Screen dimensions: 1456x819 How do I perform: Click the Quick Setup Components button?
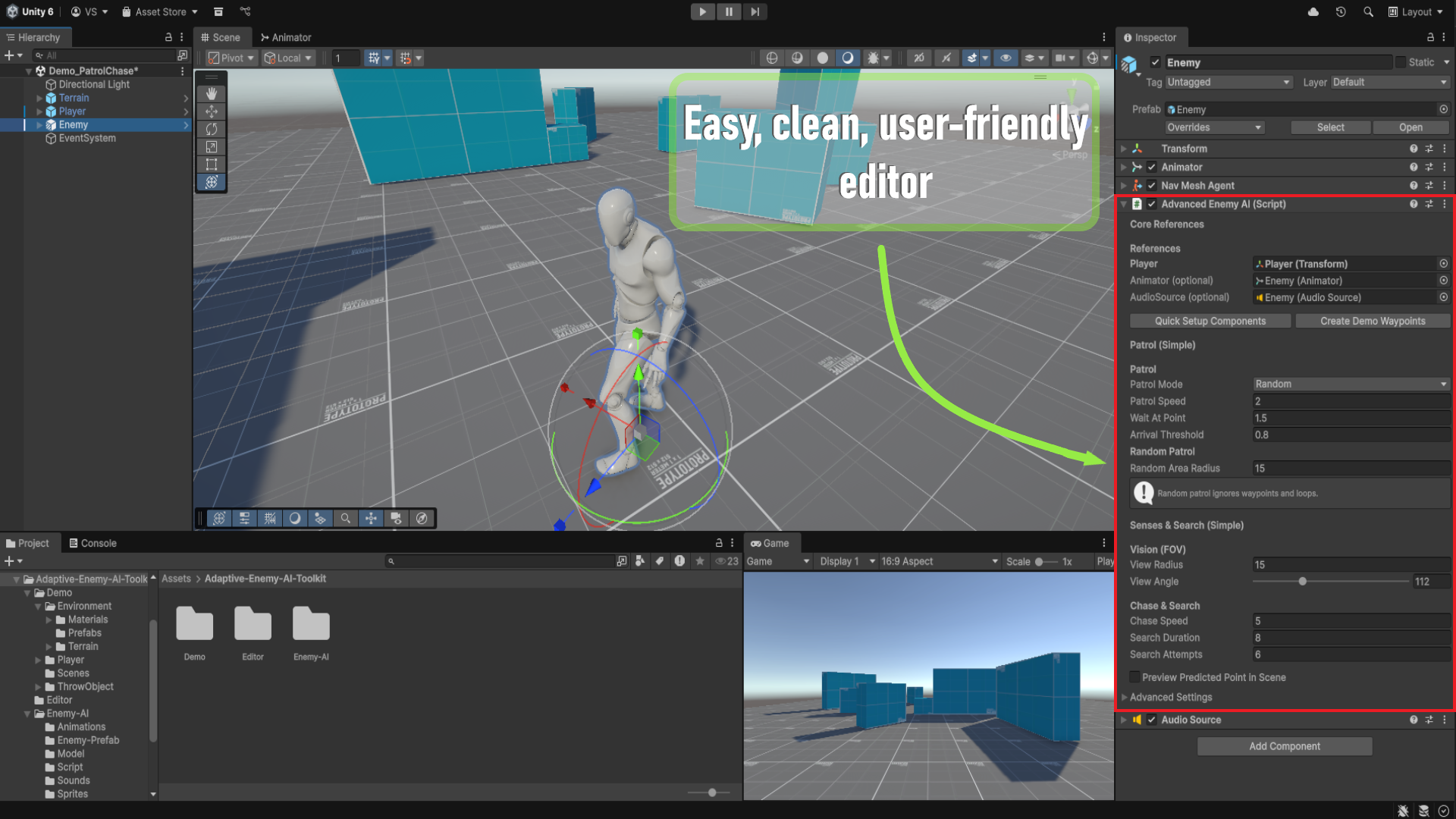click(x=1210, y=321)
